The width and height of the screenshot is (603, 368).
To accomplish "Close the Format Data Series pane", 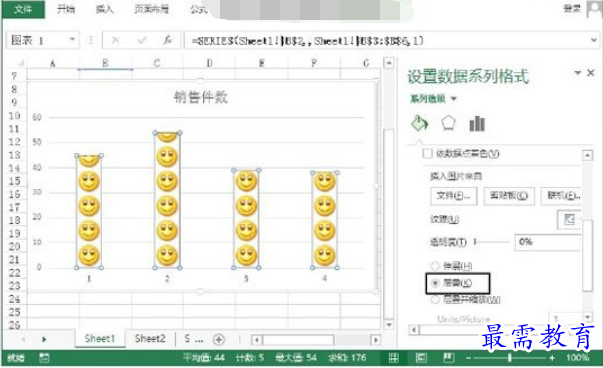I will [x=591, y=73].
